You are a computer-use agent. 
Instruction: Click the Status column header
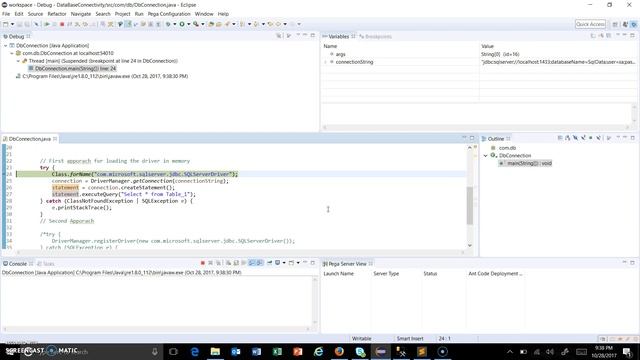430,273
